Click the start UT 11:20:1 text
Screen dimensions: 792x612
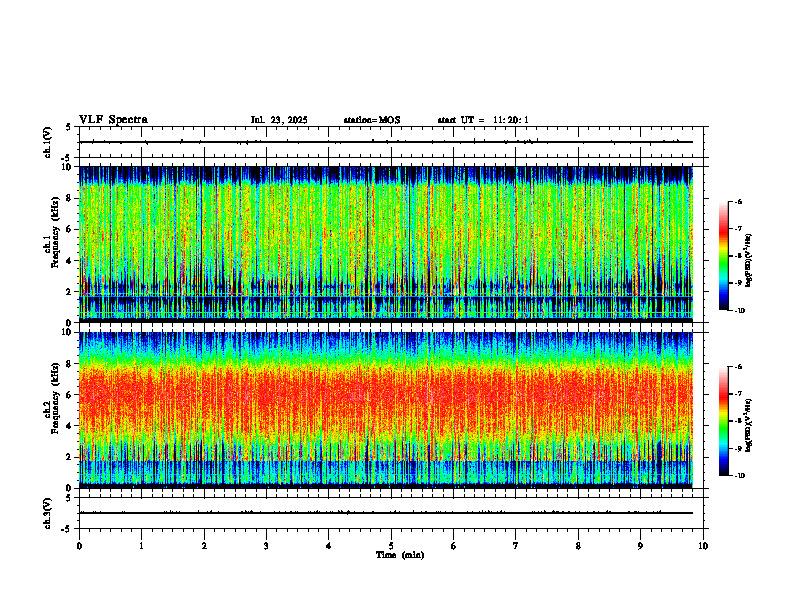coord(483,120)
